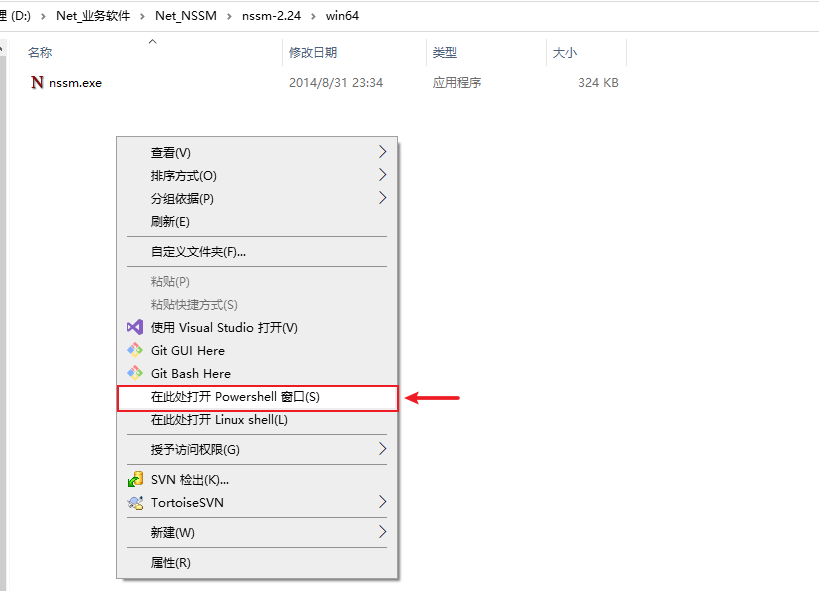Open 分组依据(P) menu item
Screen dimensions: 819x591
tap(256, 199)
